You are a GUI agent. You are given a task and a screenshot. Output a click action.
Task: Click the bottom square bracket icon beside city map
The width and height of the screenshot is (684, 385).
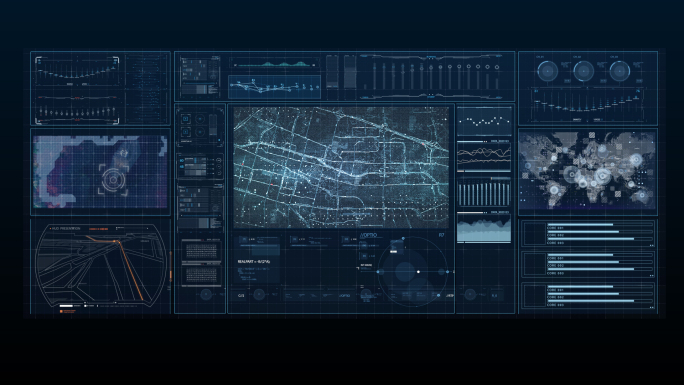point(185,131)
